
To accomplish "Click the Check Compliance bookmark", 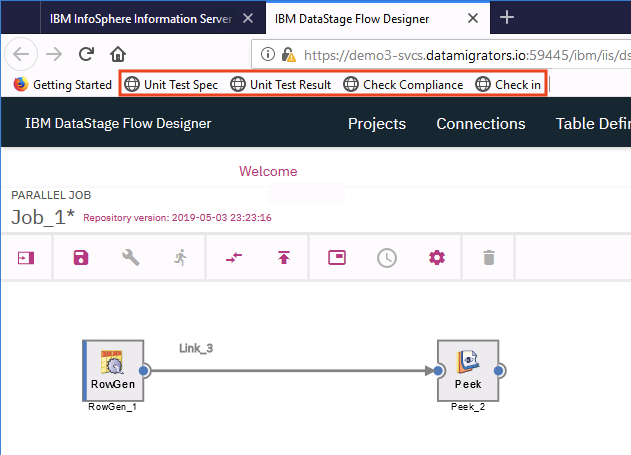I will click(x=403, y=85).
